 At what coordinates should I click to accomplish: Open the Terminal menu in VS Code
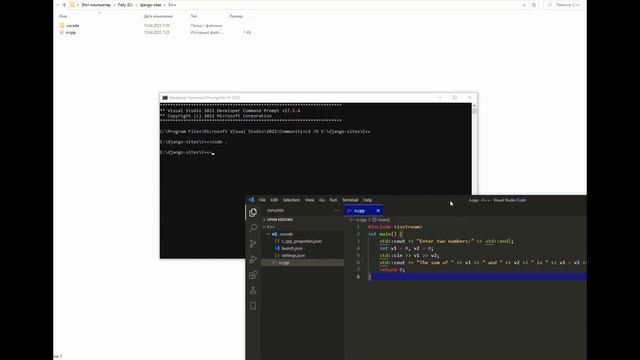coord(350,200)
